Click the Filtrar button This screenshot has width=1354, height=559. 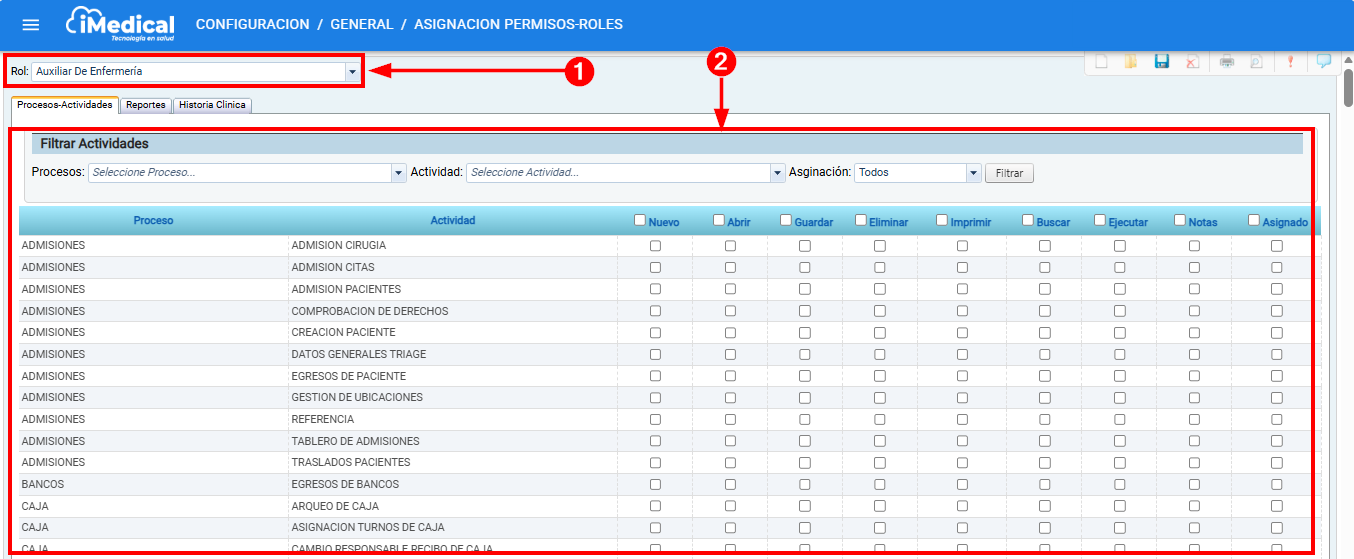click(x=1009, y=174)
